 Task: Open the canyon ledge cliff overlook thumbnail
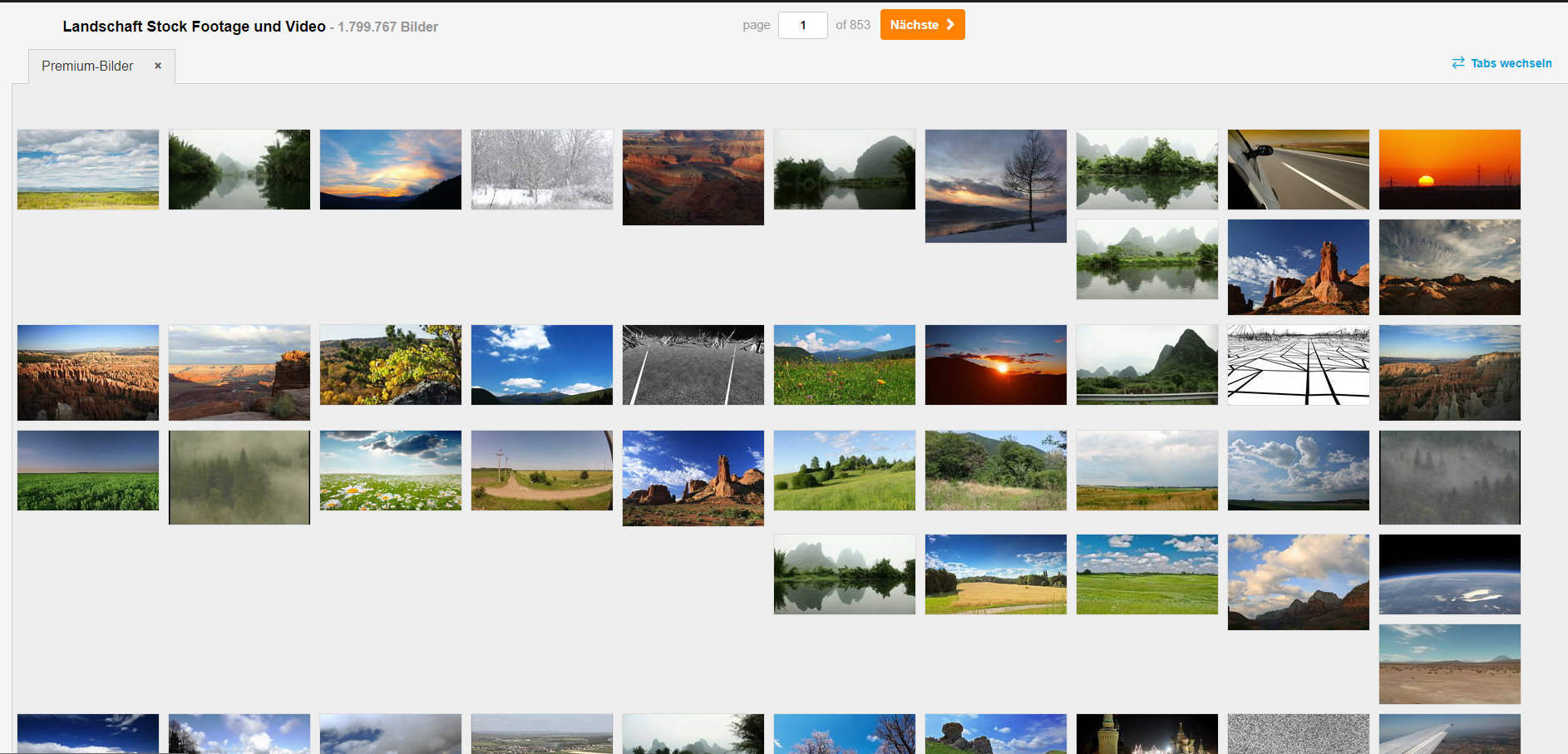click(239, 372)
